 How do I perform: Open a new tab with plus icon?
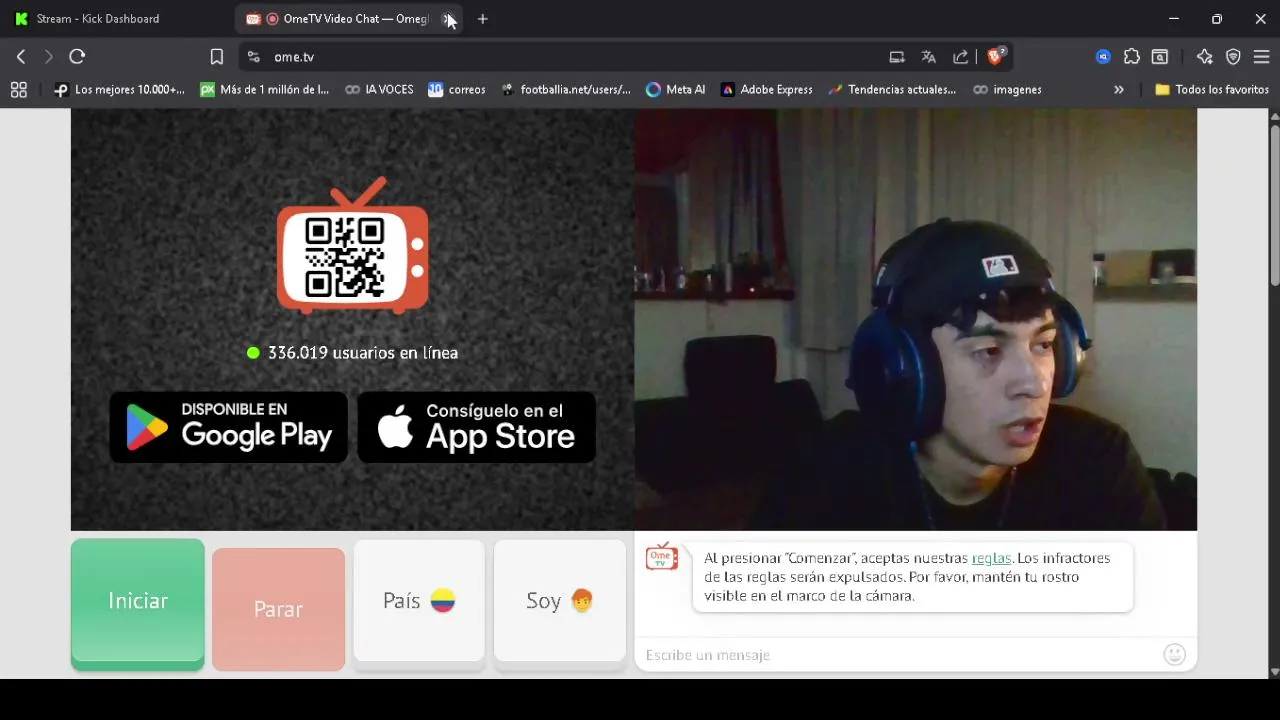coord(483,19)
